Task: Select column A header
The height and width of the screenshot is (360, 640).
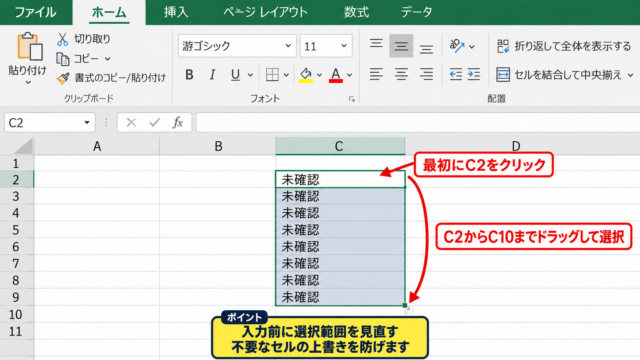Action: 97,146
